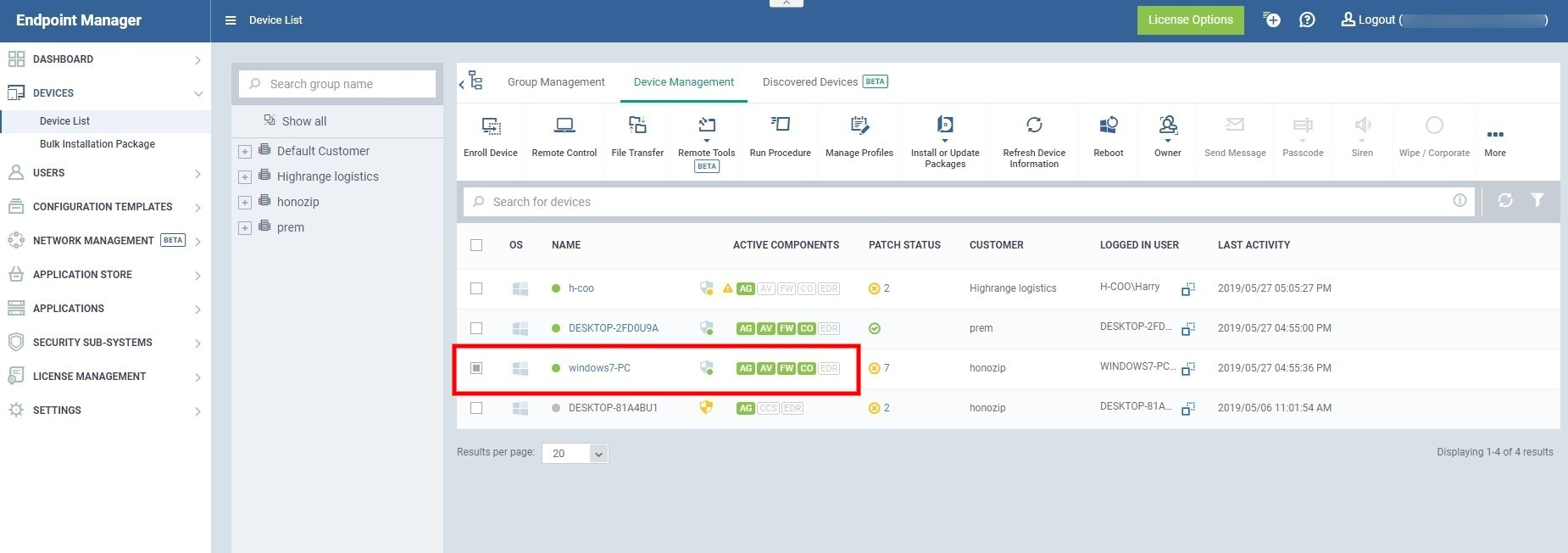Click security shield of DESKTOP-81A4BU1
This screenshot has height=553, width=1568.
[x=706, y=408]
